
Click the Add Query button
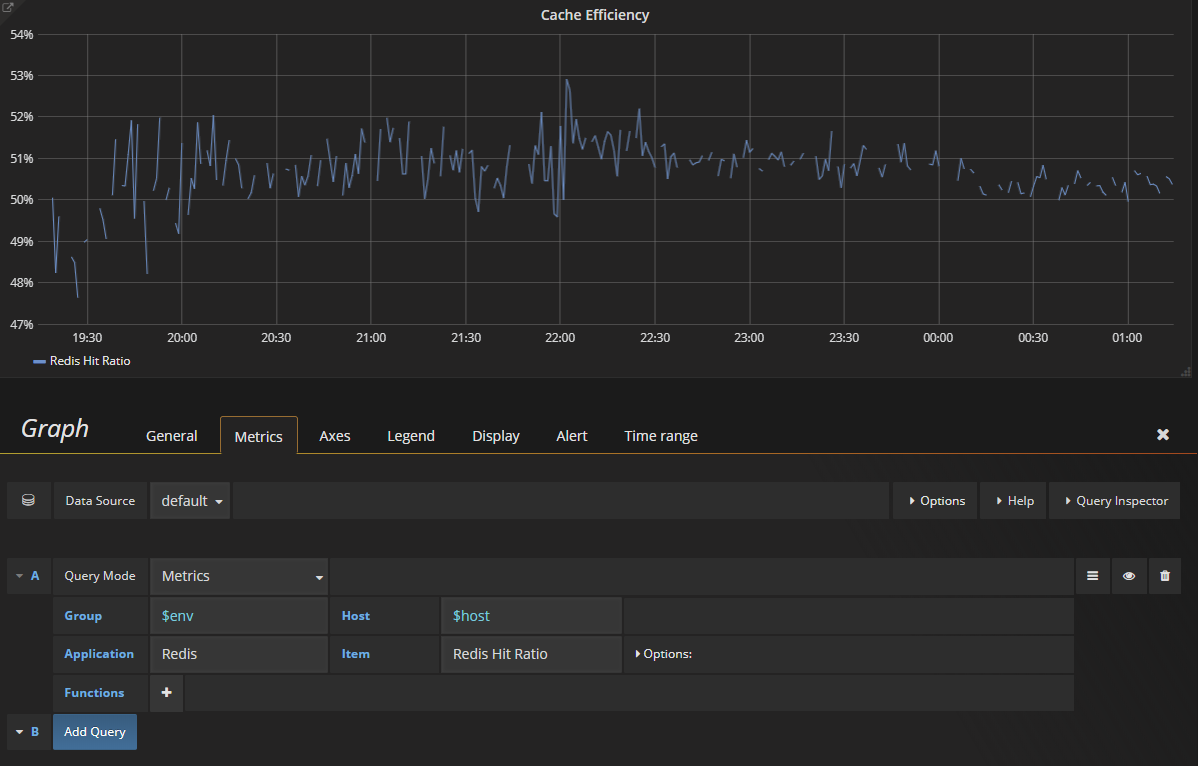(94, 731)
